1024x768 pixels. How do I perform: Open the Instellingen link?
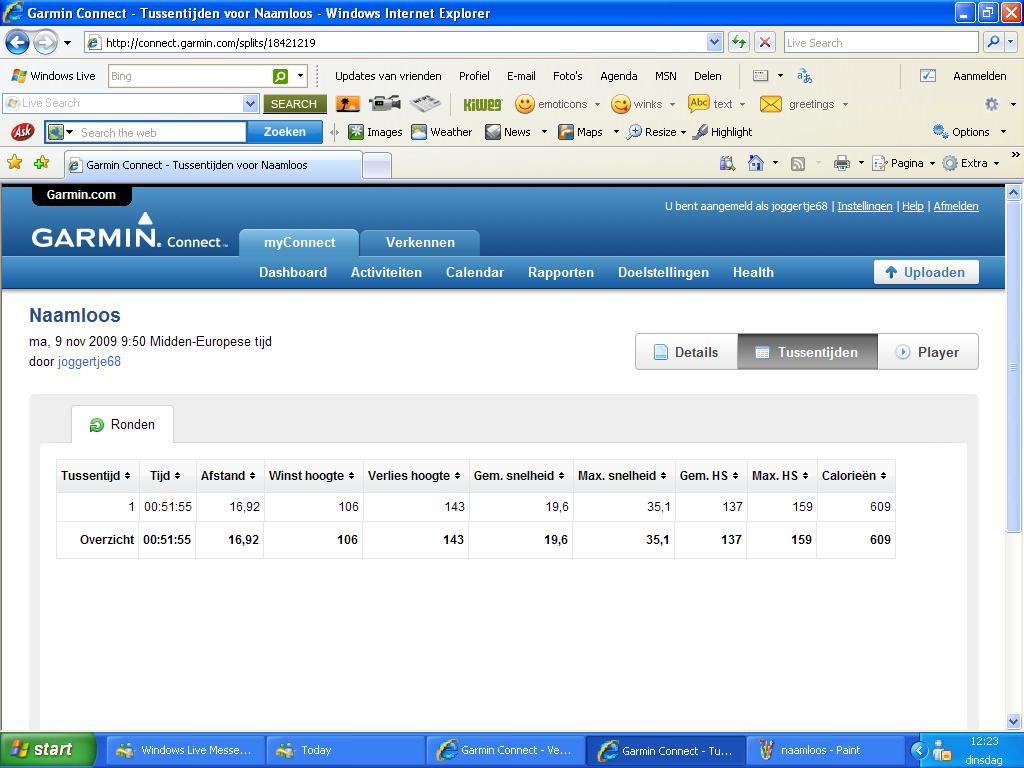[865, 206]
